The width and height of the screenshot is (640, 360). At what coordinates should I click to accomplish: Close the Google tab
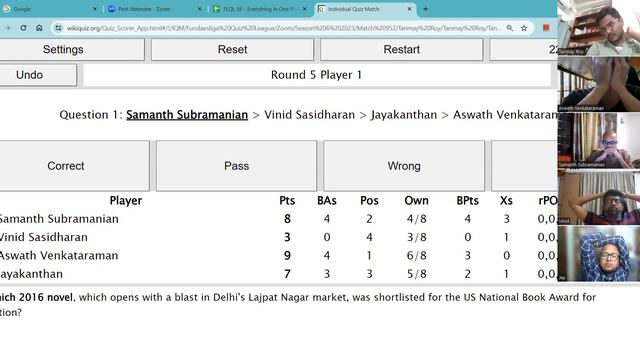tap(95, 9)
